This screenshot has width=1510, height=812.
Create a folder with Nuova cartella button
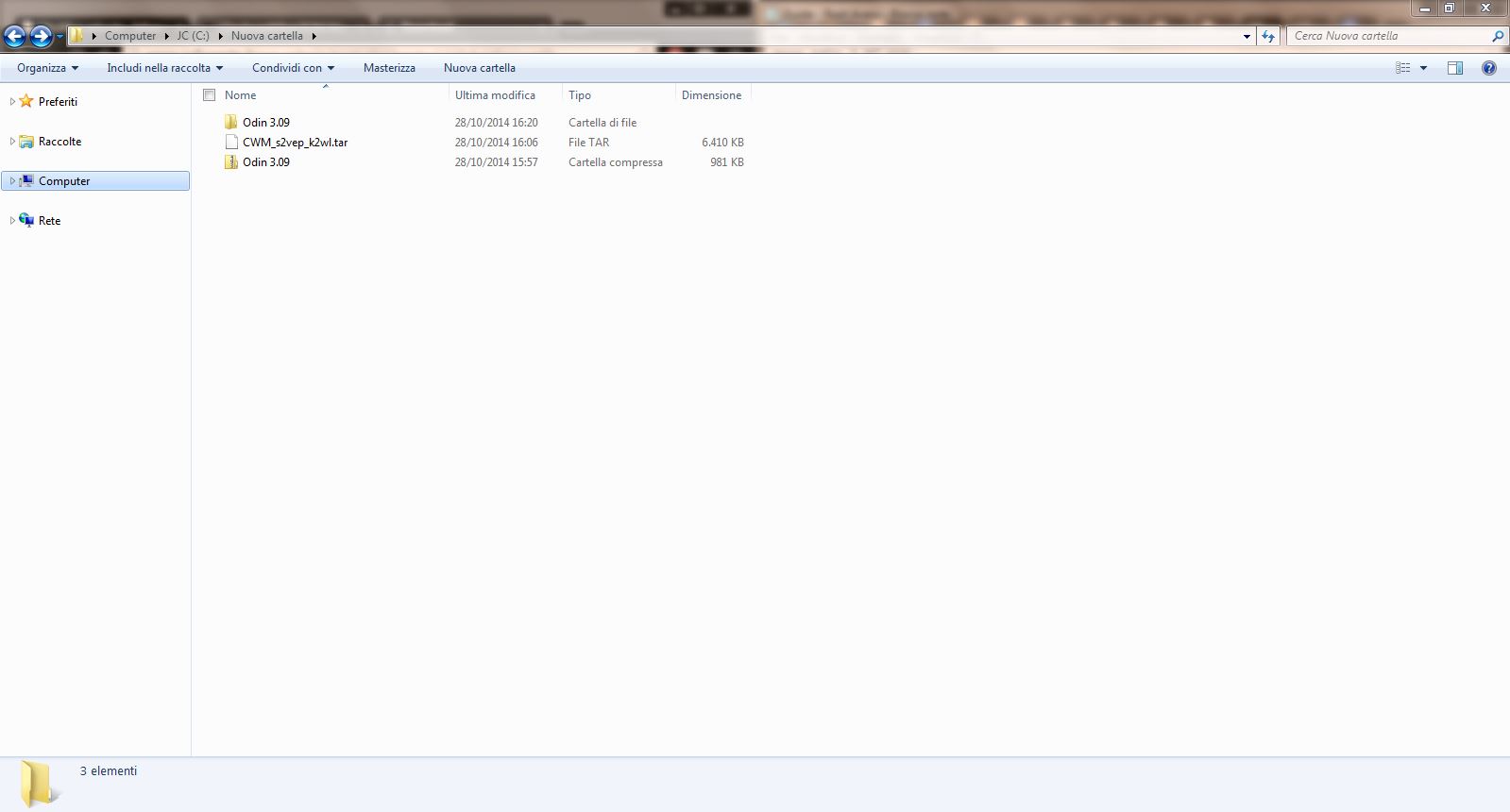(x=480, y=68)
